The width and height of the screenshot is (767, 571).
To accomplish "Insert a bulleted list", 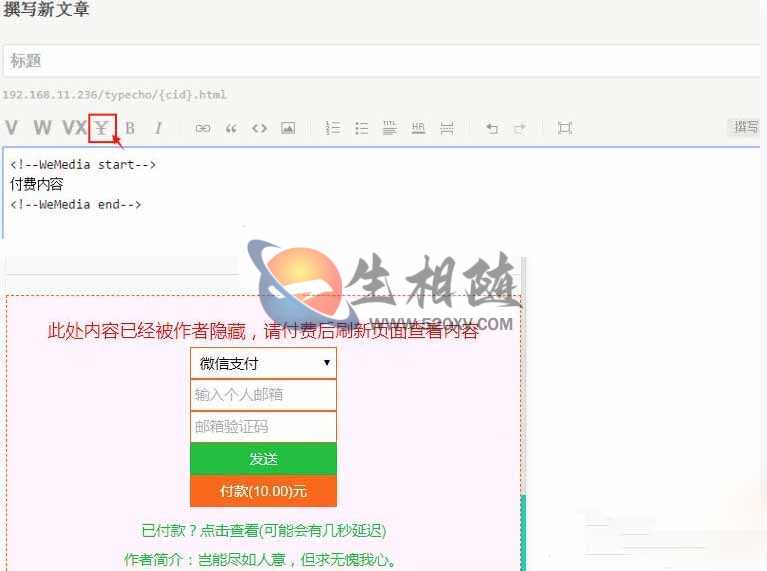I will tap(361, 128).
